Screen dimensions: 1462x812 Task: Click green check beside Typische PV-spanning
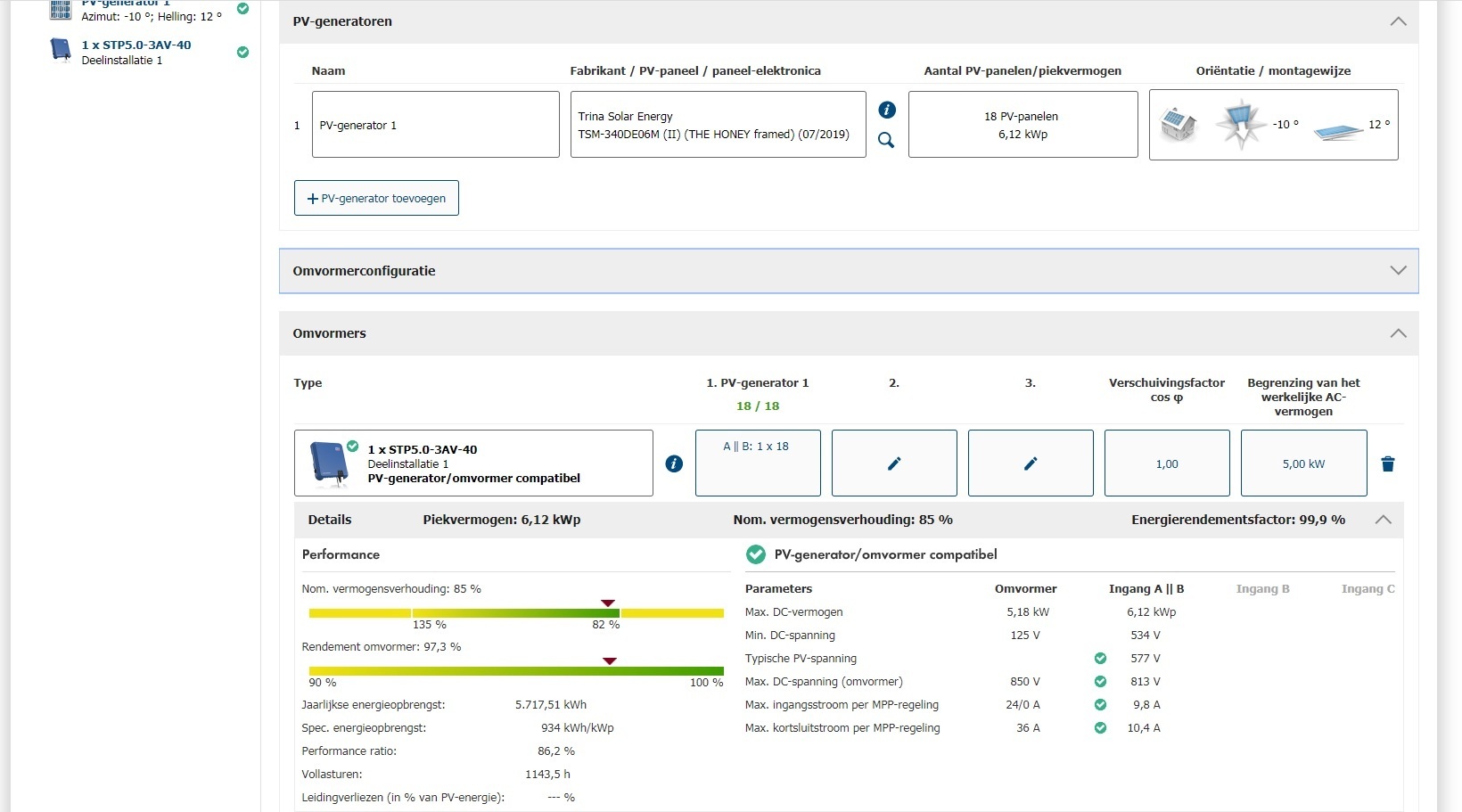1100,659
